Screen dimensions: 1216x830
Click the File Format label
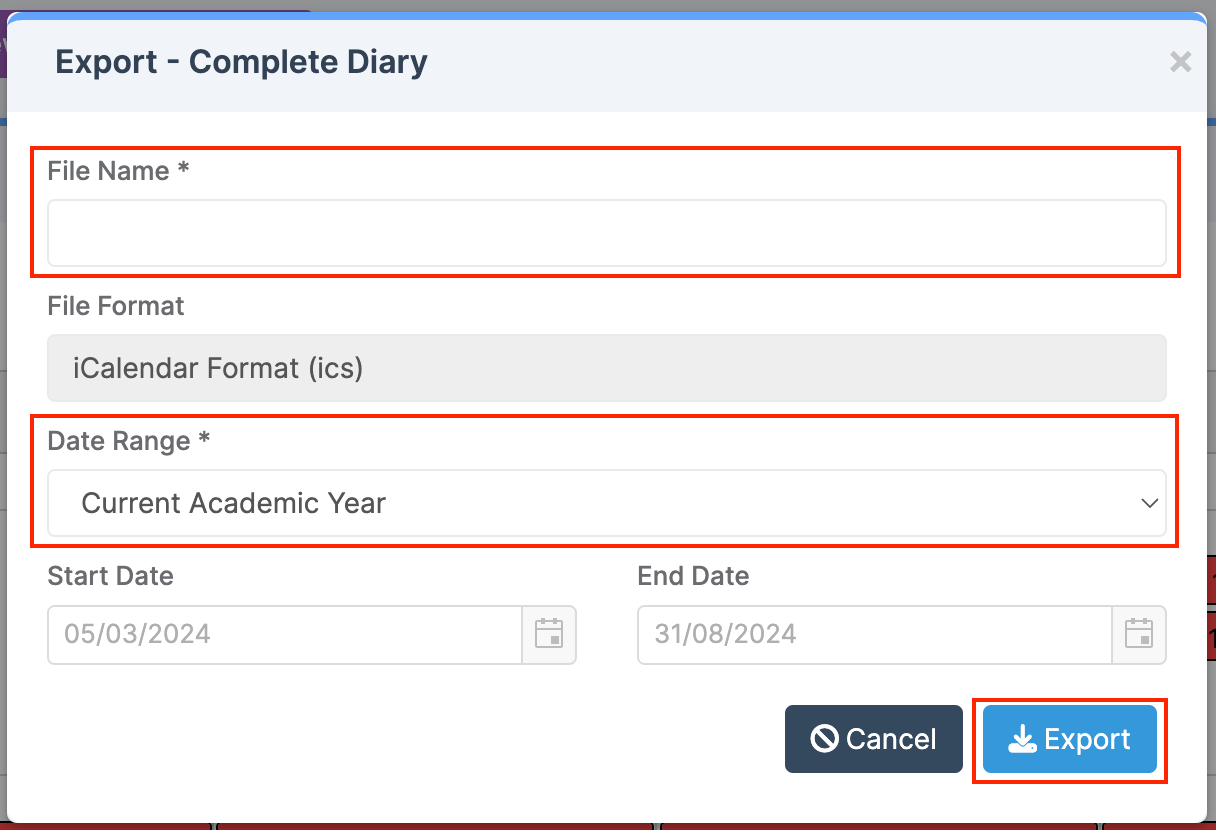tap(115, 306)
